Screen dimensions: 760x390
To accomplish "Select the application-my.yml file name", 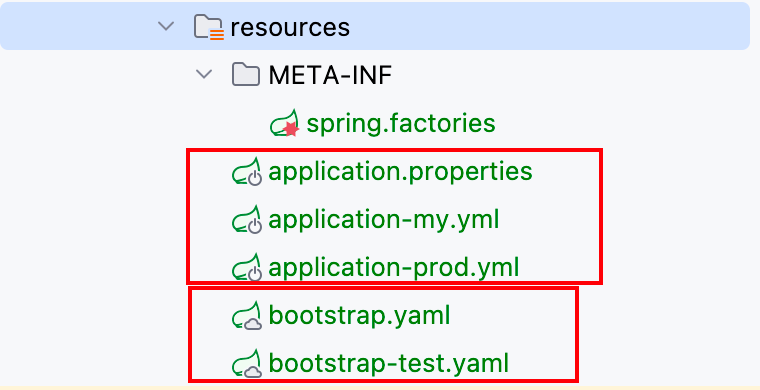I will tap(383, 219).
